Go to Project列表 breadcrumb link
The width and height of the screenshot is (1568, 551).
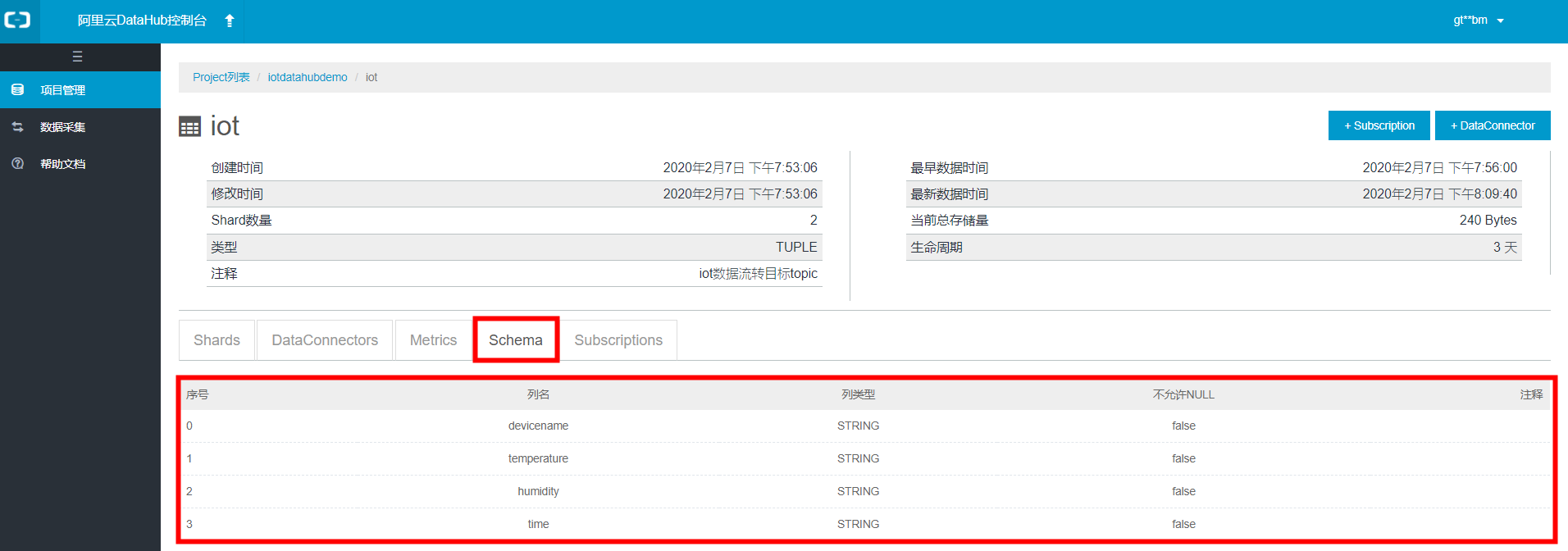click(x=221, y=77)
